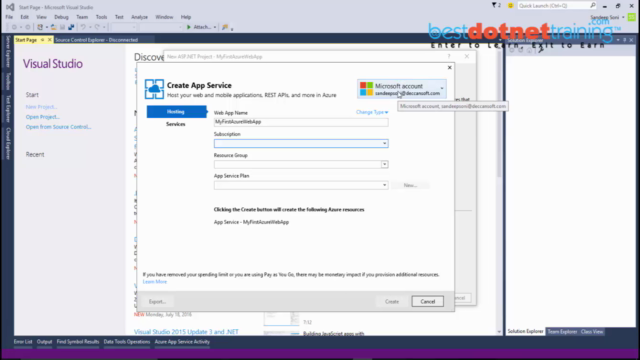
Task: Open the Output tab
Action: (44, 342)
